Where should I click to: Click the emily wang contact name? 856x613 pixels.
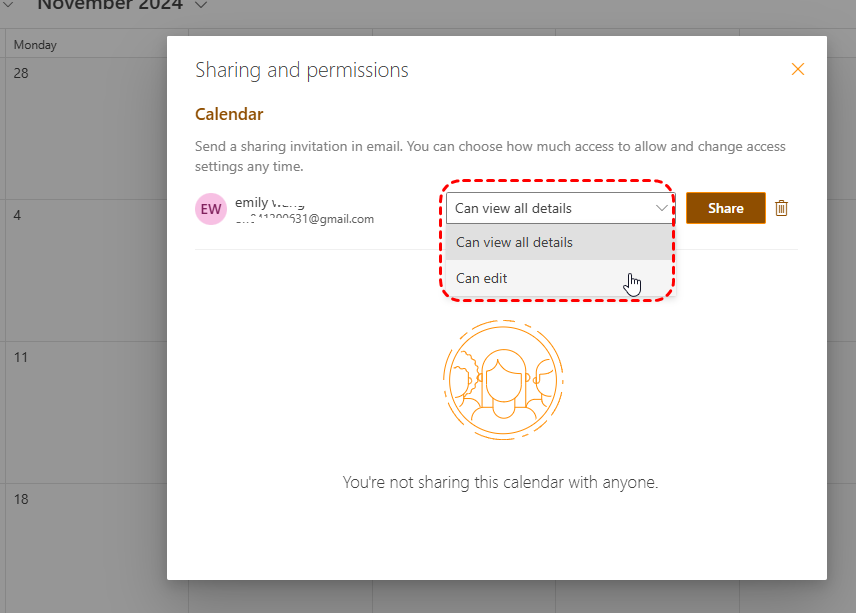click(270, 202)
